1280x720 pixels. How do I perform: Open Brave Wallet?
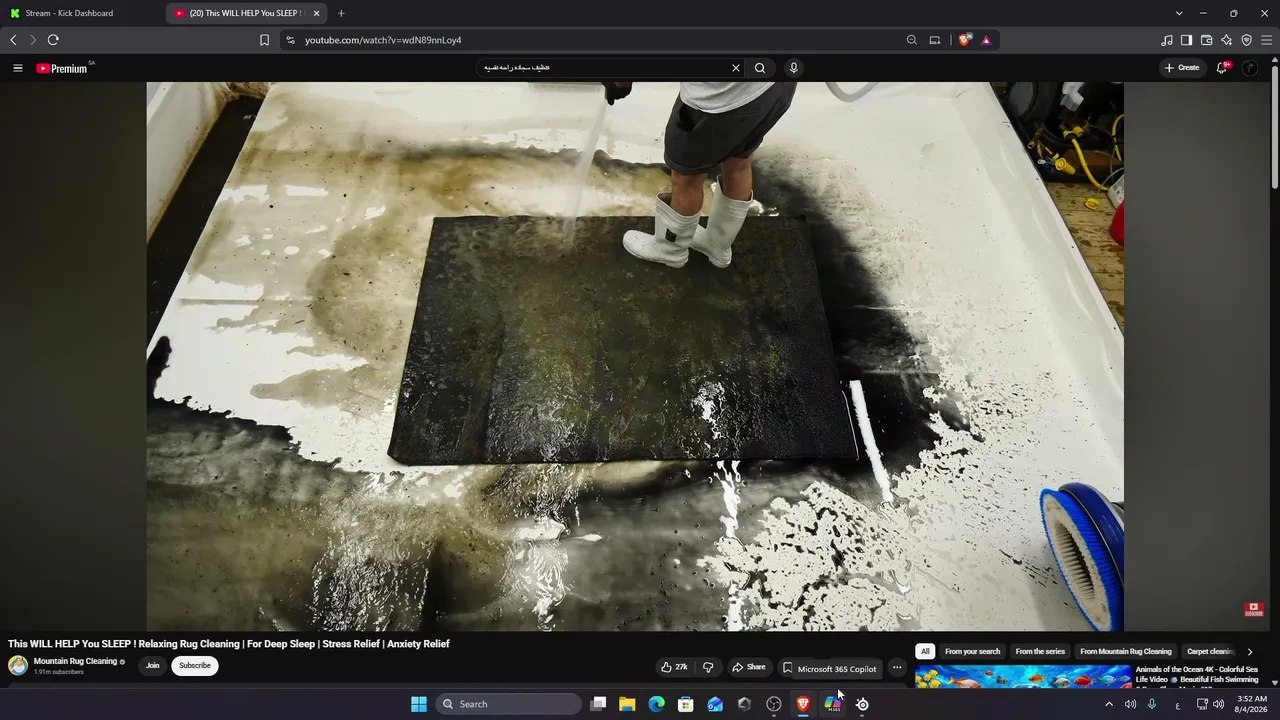pyautogui.click(x=1206, y=40)
